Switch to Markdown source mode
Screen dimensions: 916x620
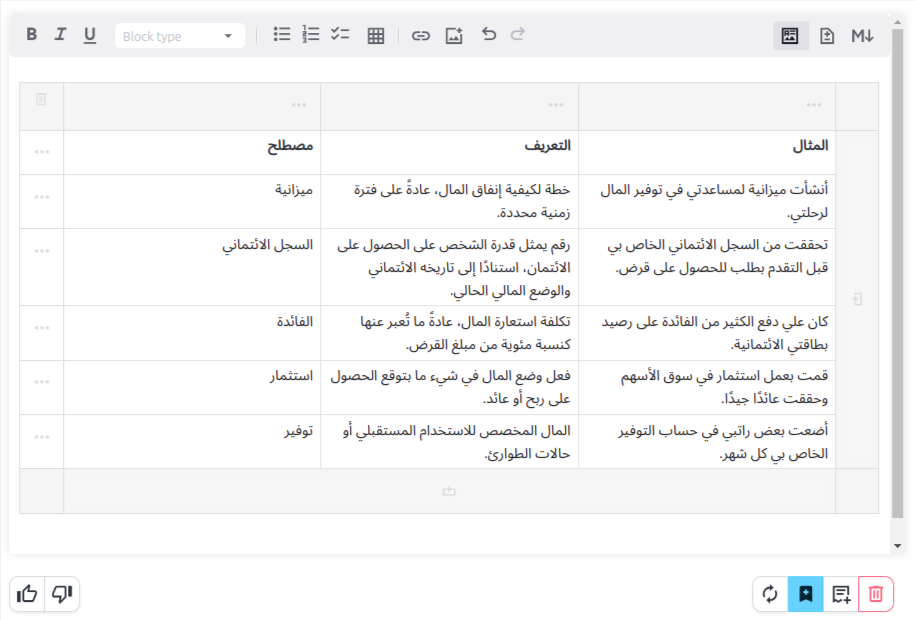[862, 36]
